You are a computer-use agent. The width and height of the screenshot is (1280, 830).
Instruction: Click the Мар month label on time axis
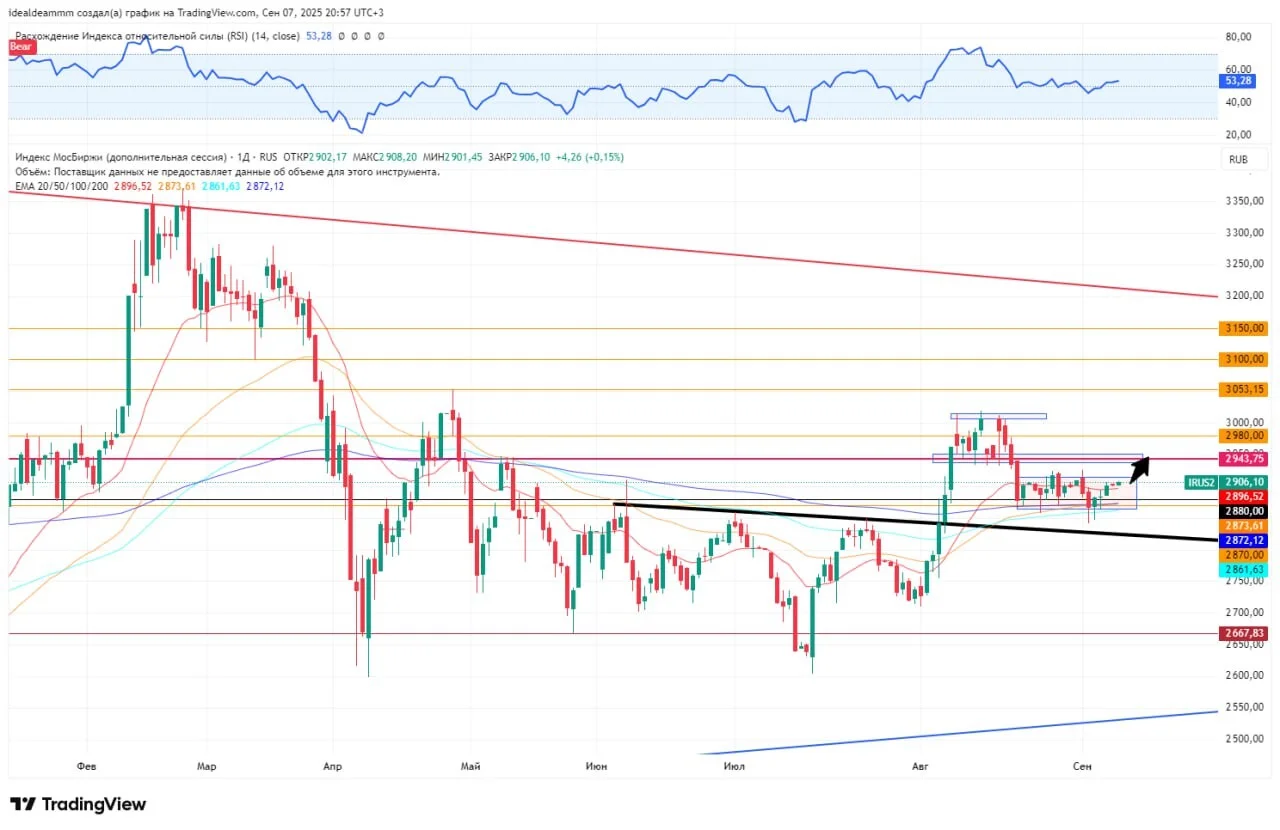(x=206, y=767)
